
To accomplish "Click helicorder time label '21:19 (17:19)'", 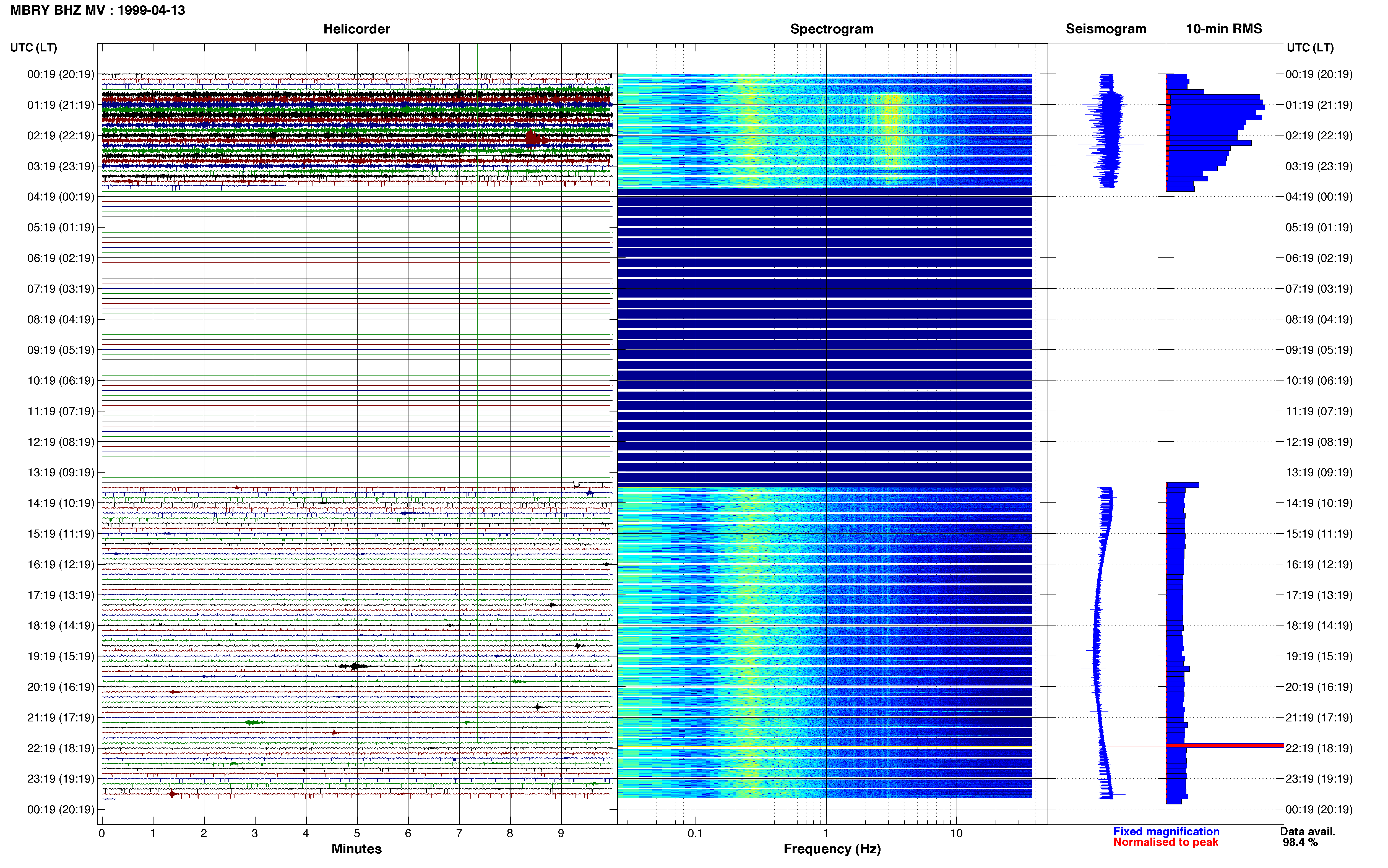I will tap(60, 718).
